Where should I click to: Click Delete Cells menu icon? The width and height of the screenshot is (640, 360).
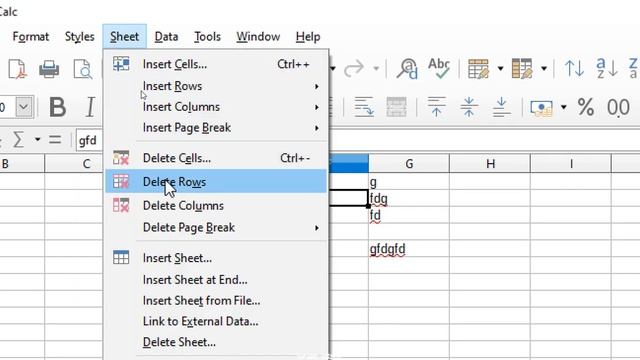tap(121, 158)
